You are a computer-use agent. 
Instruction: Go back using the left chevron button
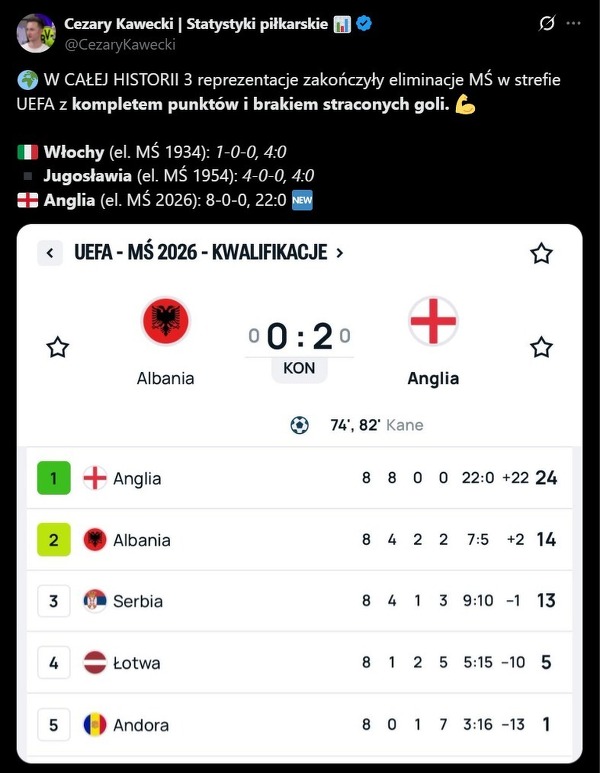(50, 253)
